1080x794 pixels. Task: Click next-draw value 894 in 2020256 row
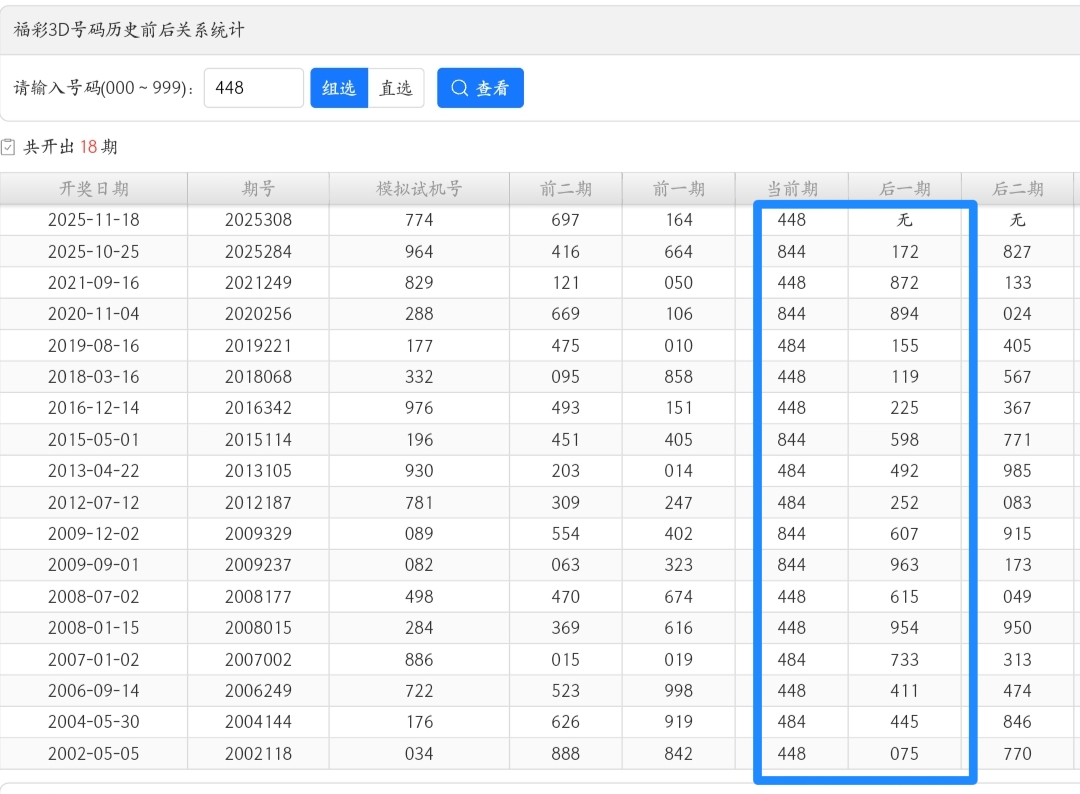coord(904,314)
